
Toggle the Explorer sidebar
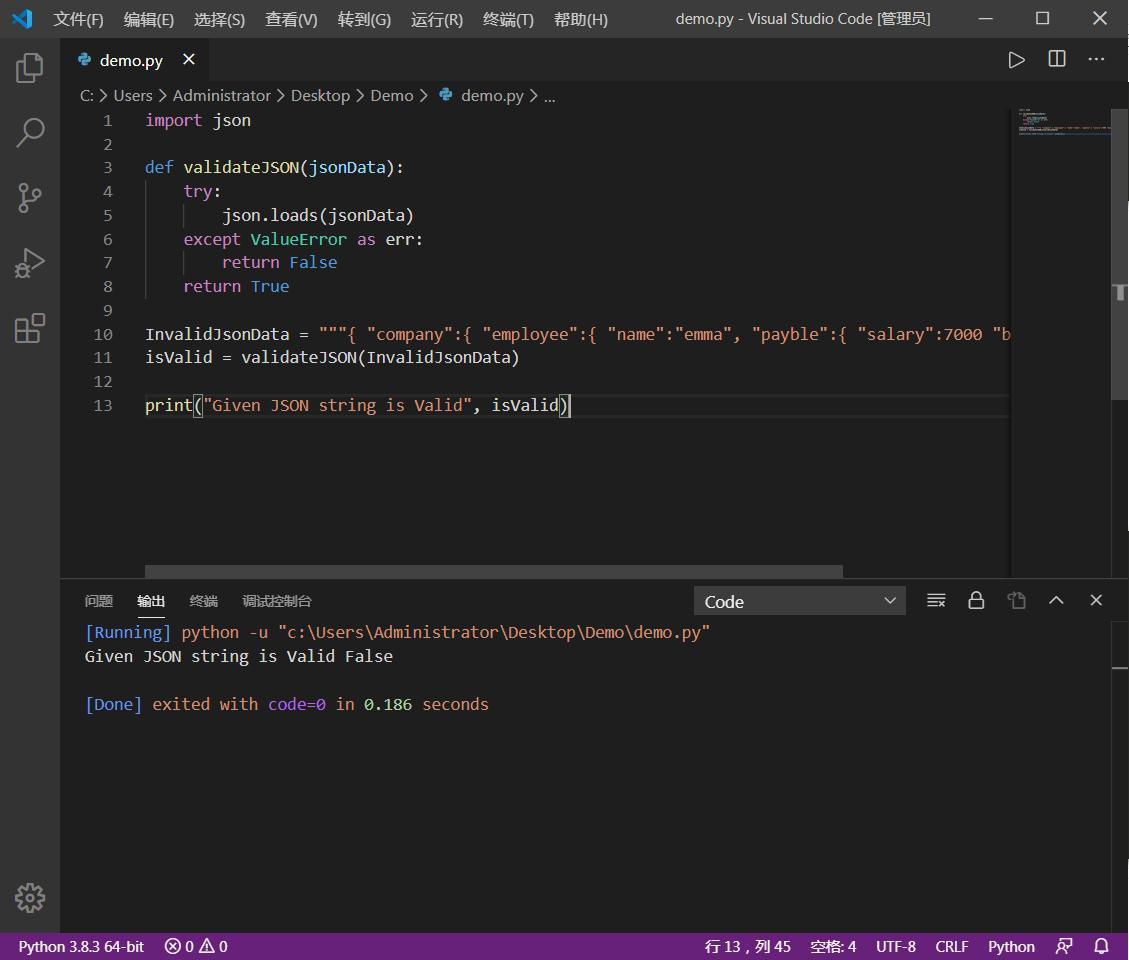29,67
